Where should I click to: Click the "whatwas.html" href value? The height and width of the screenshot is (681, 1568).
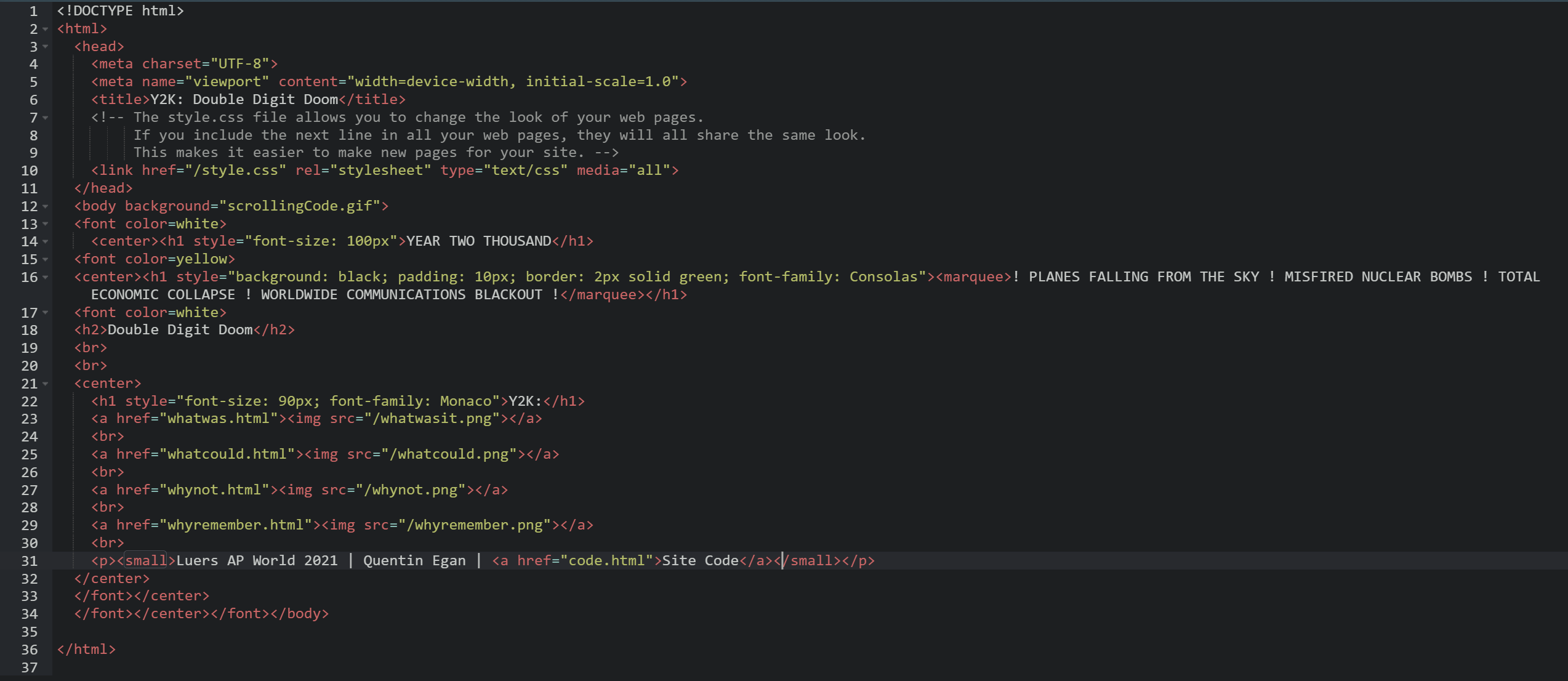click(219, 419)
